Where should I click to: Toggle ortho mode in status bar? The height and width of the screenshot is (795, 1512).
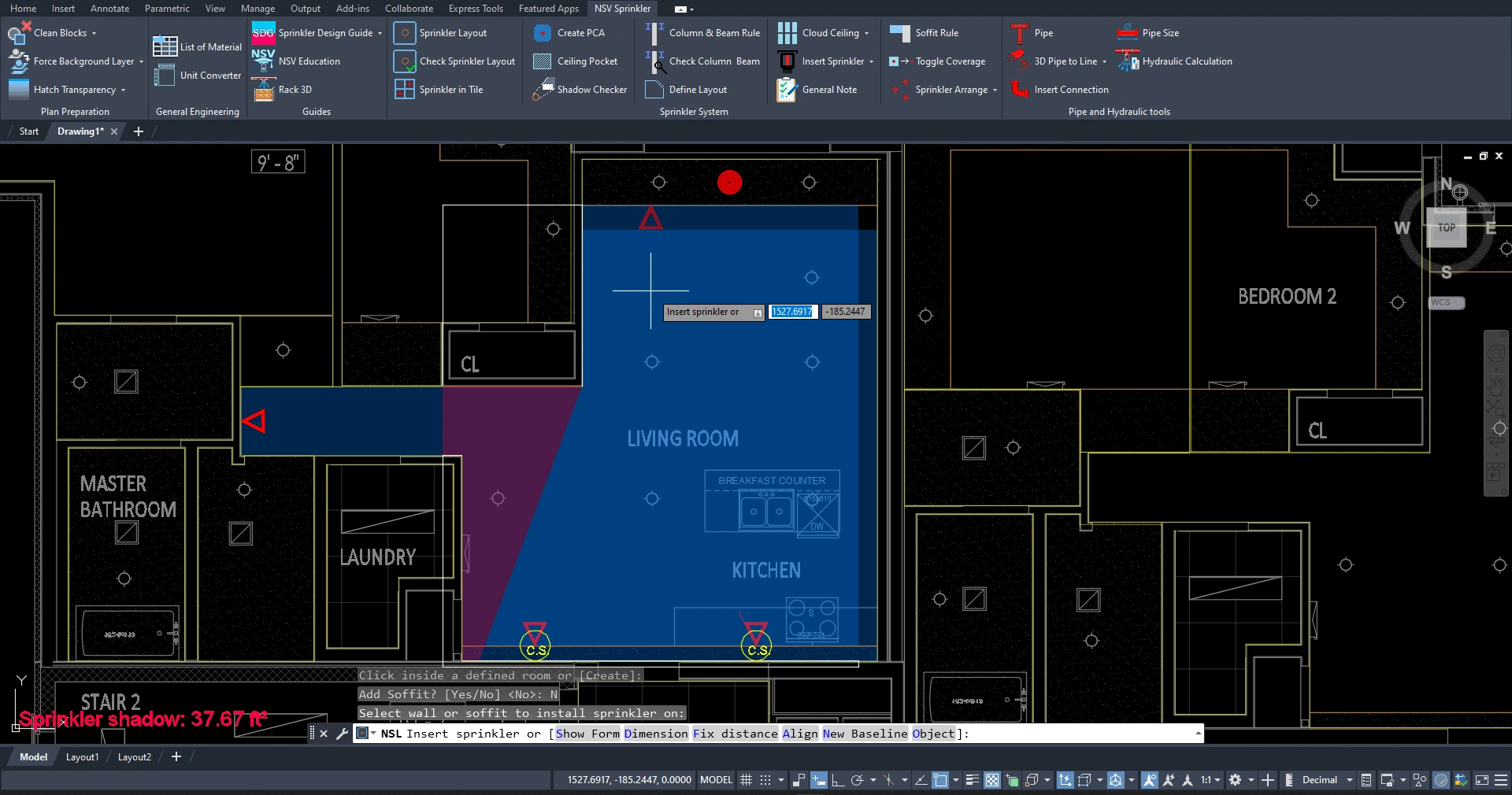point(838,780)
